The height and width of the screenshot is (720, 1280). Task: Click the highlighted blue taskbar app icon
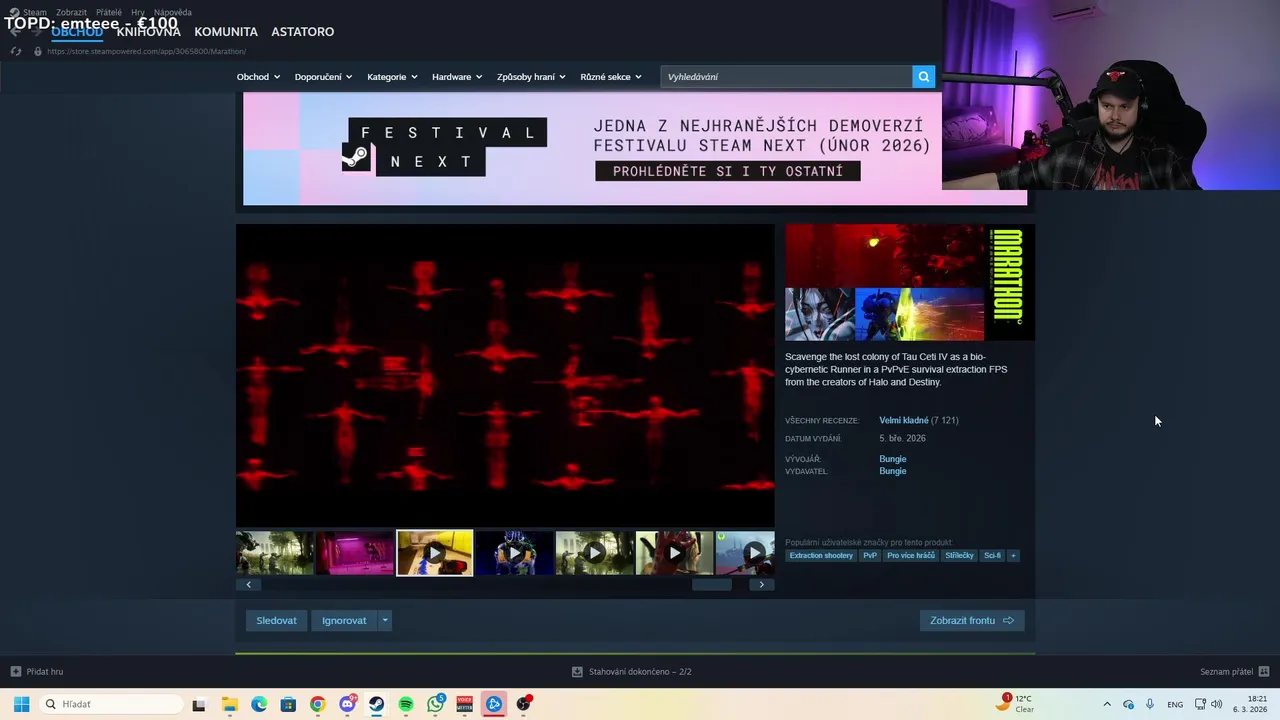(494, 704)
